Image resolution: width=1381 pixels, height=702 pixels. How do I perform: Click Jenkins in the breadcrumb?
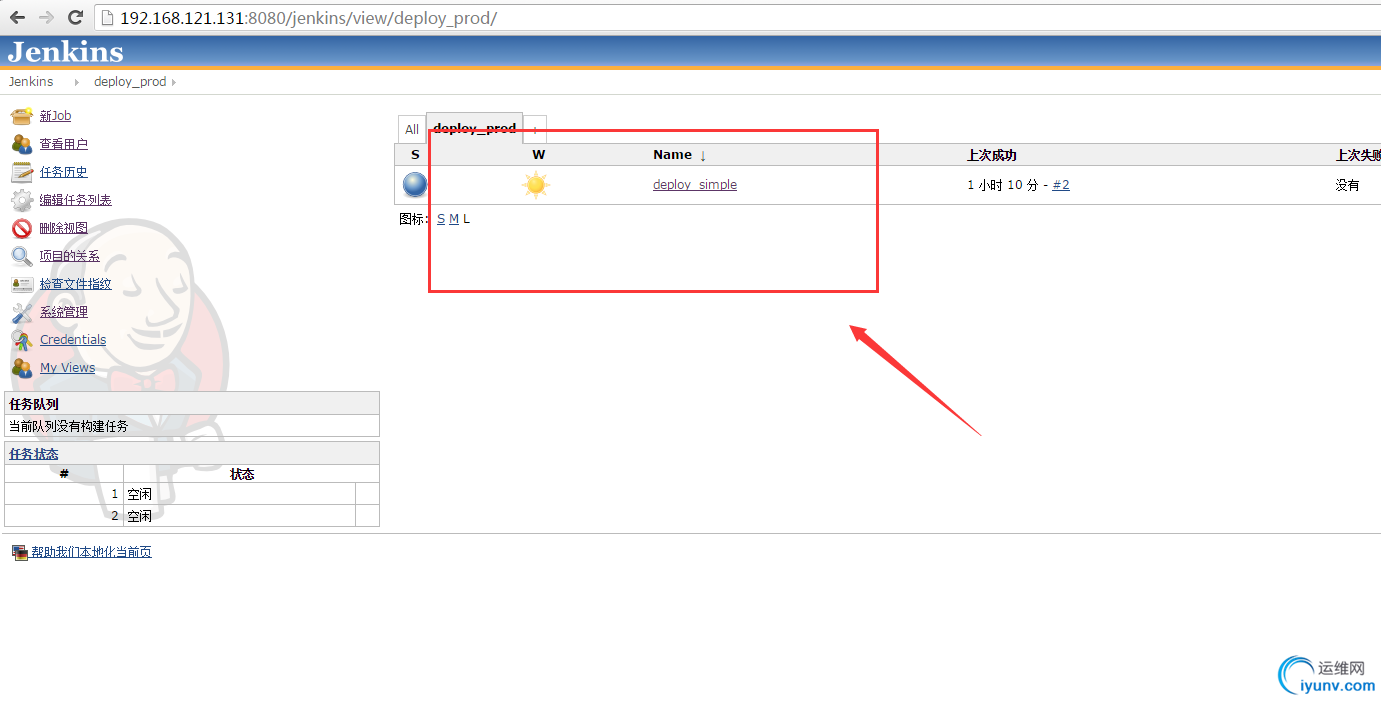pos(31,82)
